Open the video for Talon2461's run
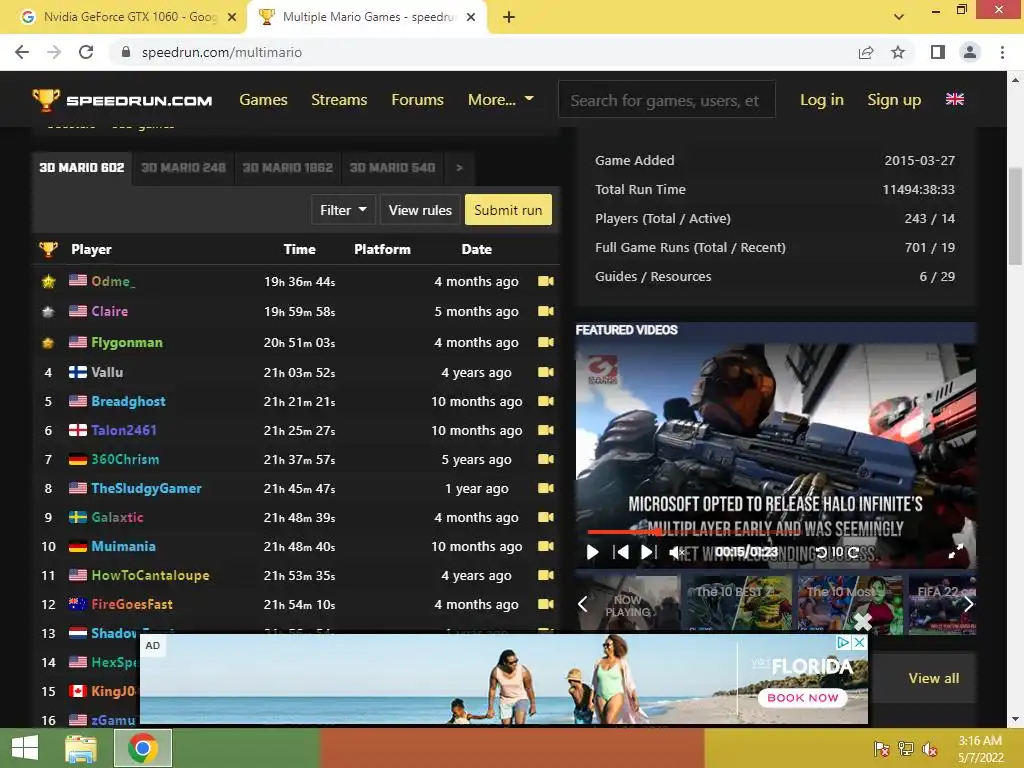The width and height of the screenshot is (1024, 768). (546, 430)
